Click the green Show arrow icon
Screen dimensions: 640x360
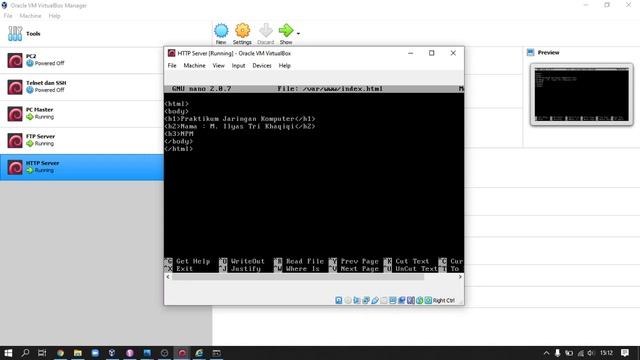coord(286,31)
